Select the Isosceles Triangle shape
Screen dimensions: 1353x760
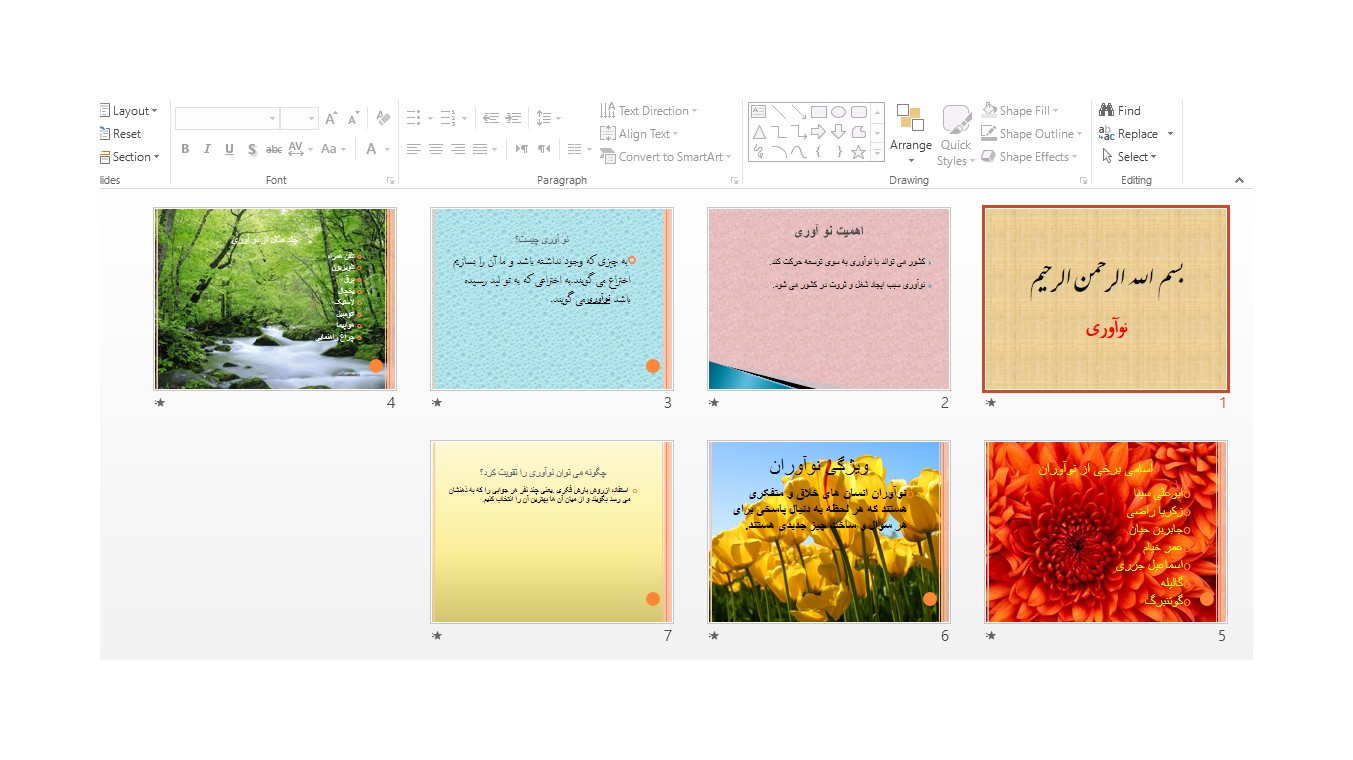[x=758, y=132]
